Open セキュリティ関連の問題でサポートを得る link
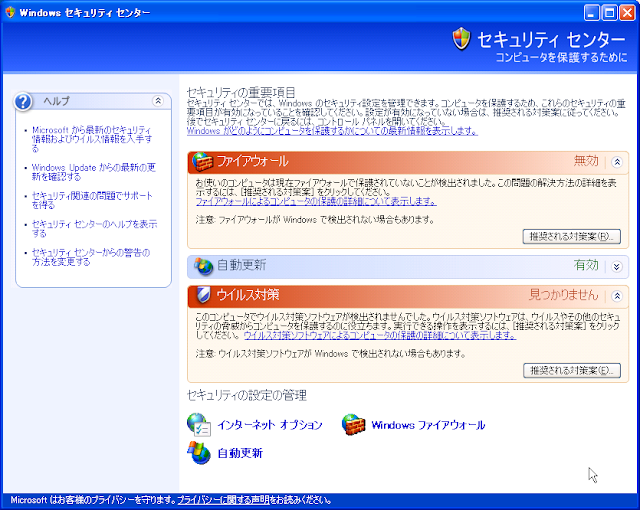640x510 pixels. pyautogui.click(x=92, y=200)
